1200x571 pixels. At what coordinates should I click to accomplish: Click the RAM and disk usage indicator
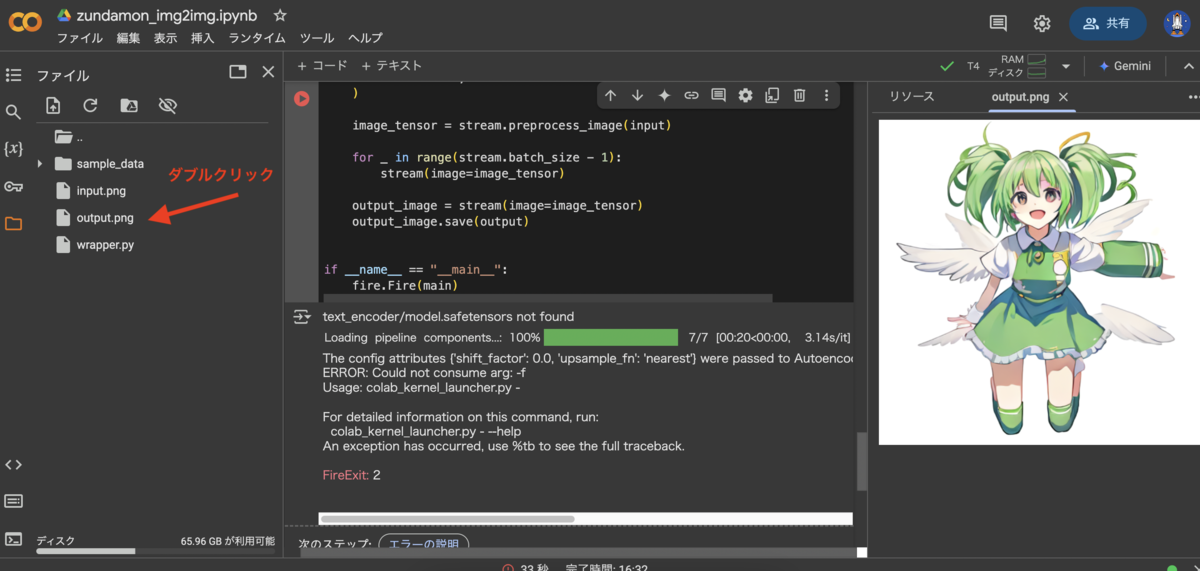point(1017,66)
